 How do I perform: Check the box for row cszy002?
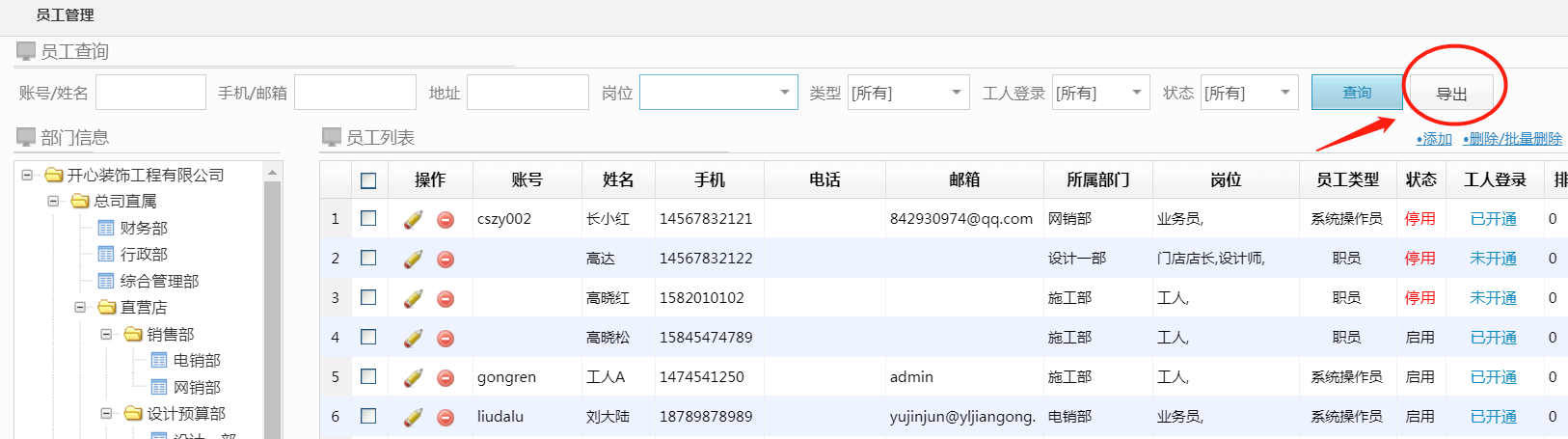[x=368, y=218]
